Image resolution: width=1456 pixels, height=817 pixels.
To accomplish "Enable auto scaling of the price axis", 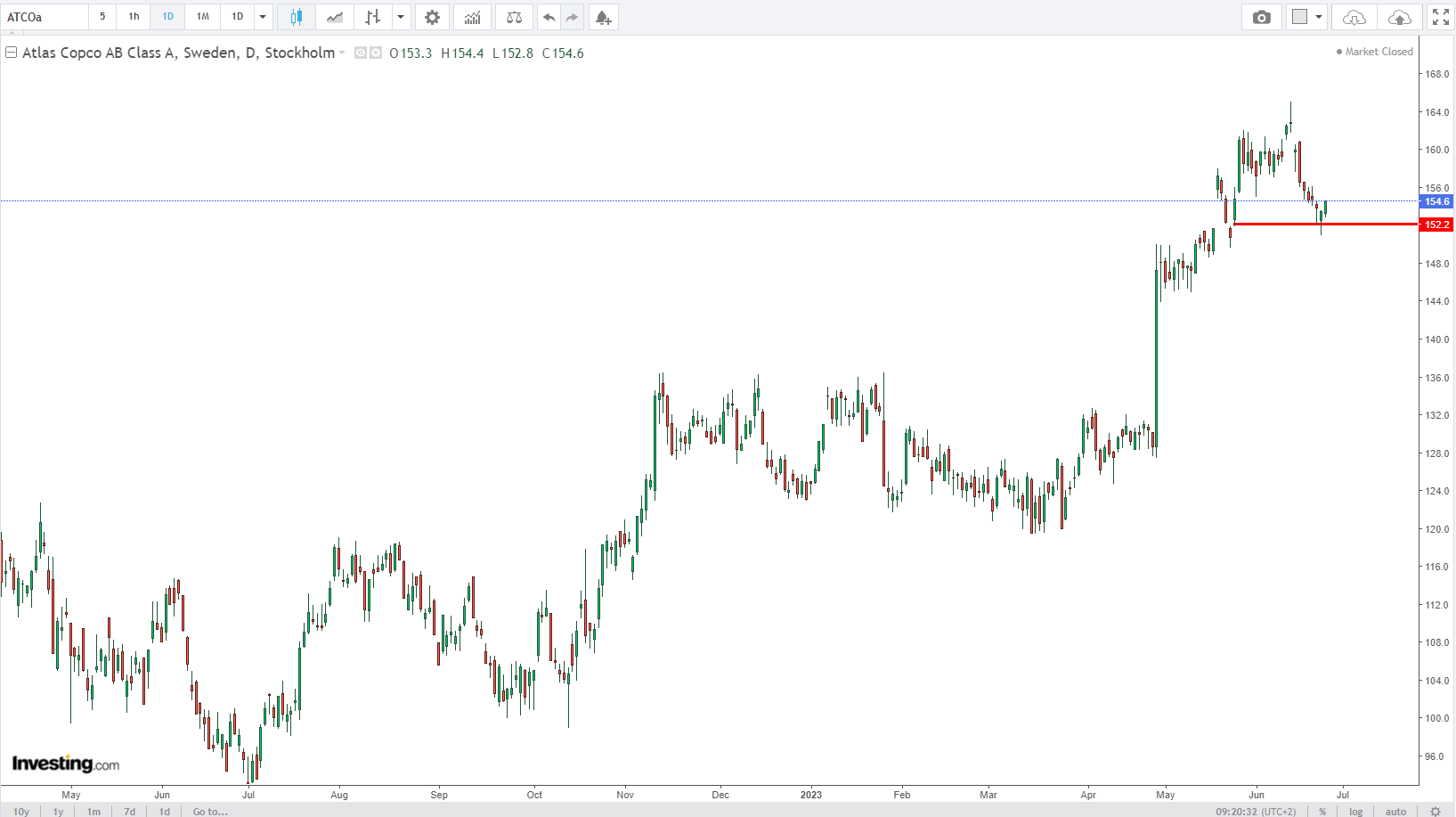I will point(1395,812).
